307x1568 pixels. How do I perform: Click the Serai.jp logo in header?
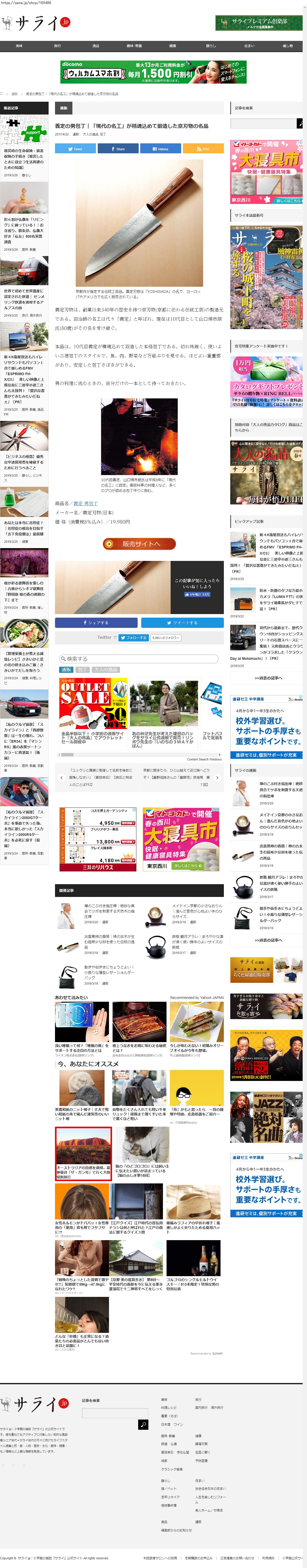click(x=36, y=23)
